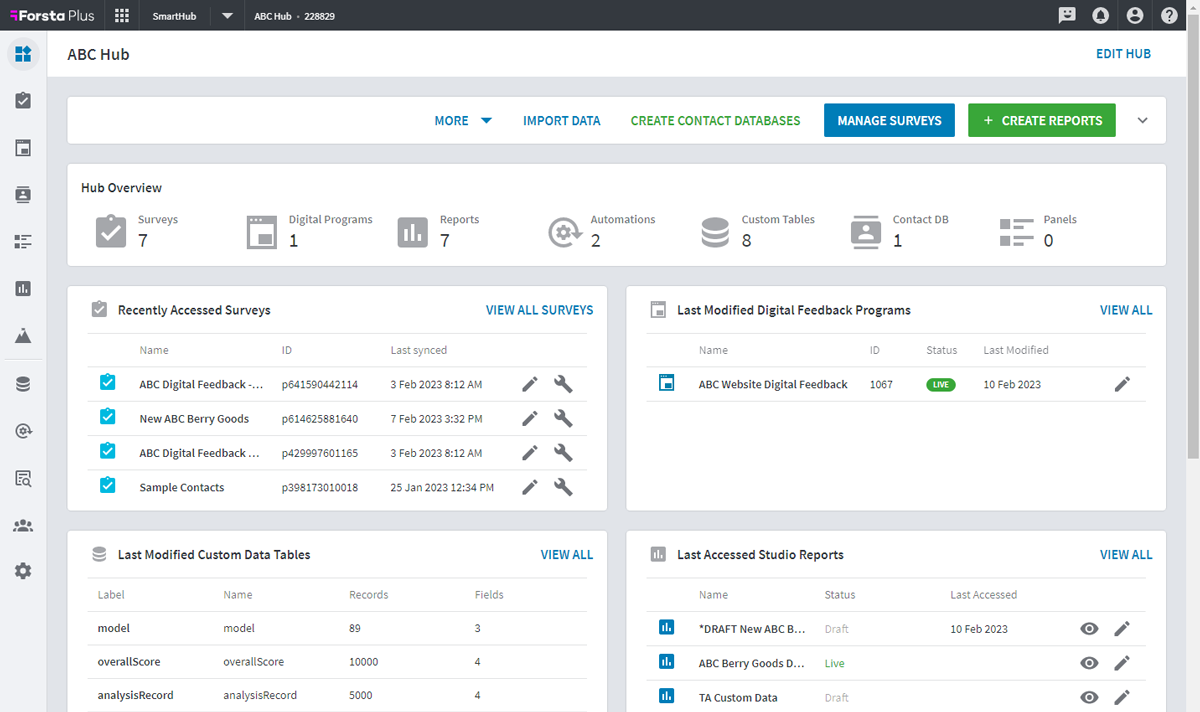Select SmartHub in the top bar
Viewport: 1200px width, 712px height.
pos(174,16)
